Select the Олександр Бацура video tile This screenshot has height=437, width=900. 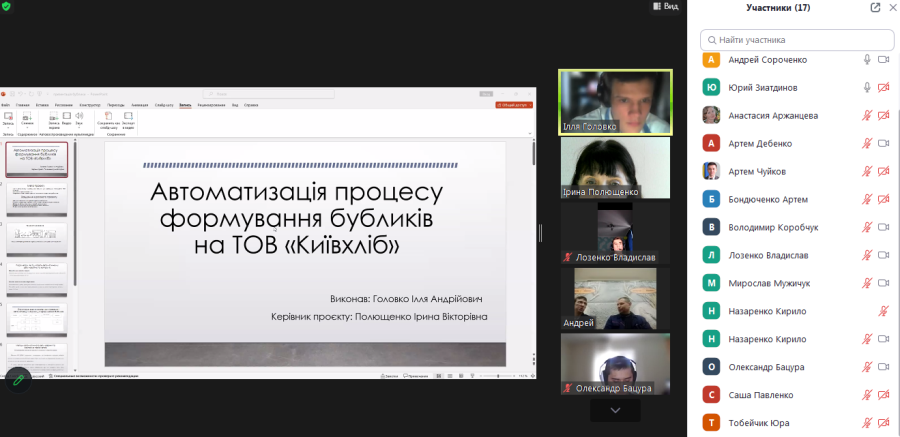click(x=615, y=364)
